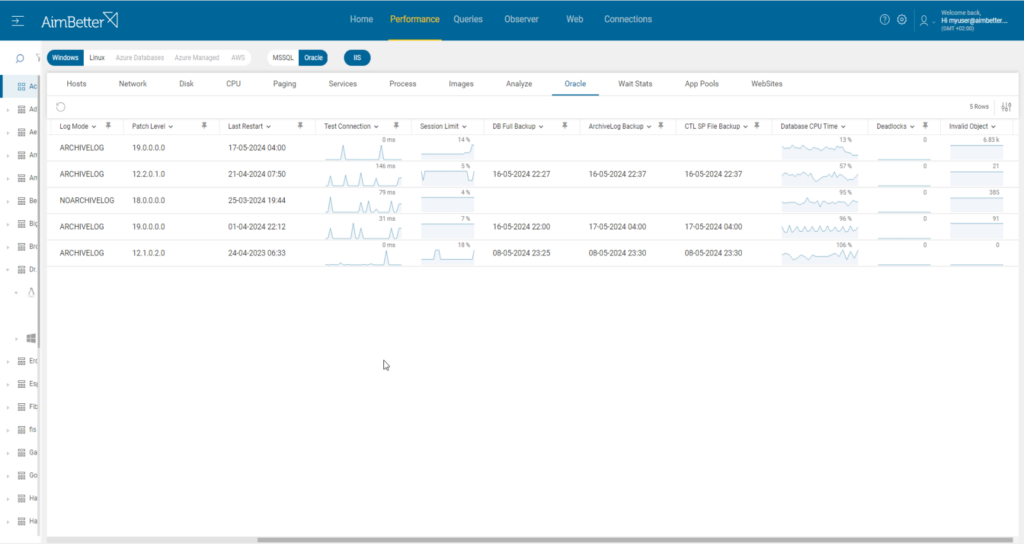This screenshot has width=1024, height=544.
Task: Pin the DB Full Backup column
Action: (565, 125)
